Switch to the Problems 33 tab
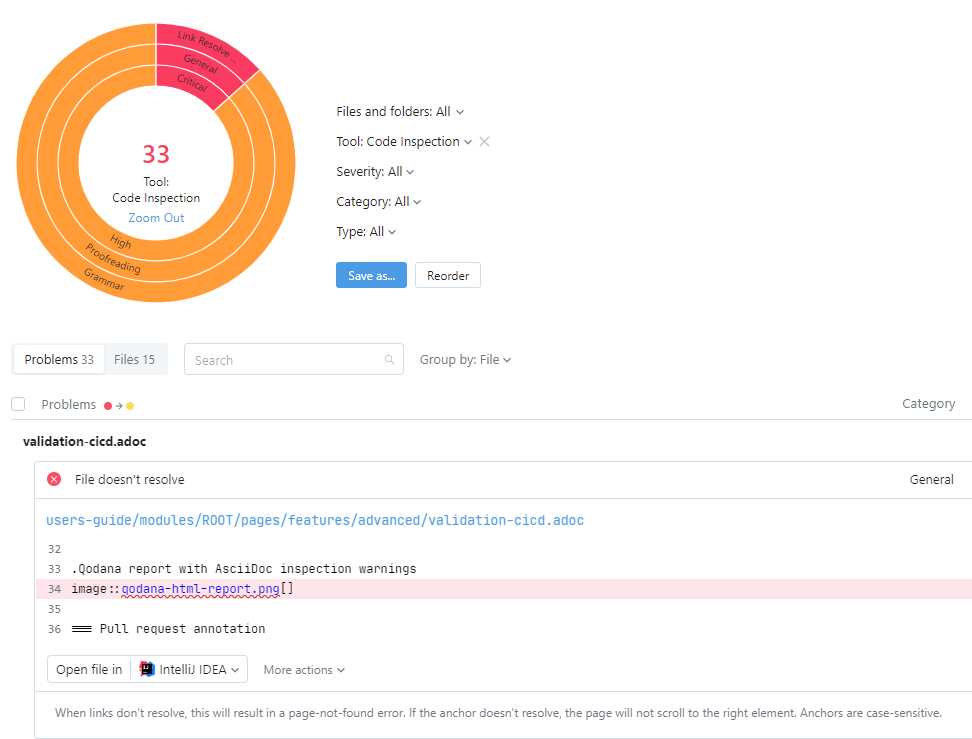This screenshot has height=739, width=972. click(59, 360)
